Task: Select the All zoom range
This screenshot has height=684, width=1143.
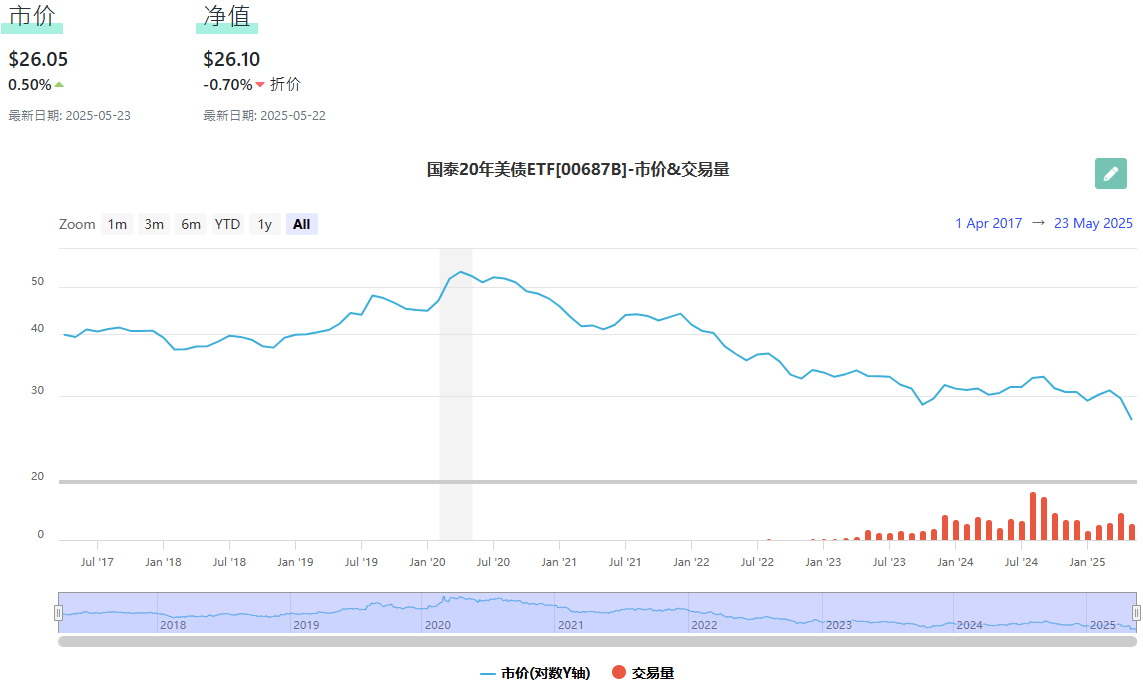Action: (302, 224)
